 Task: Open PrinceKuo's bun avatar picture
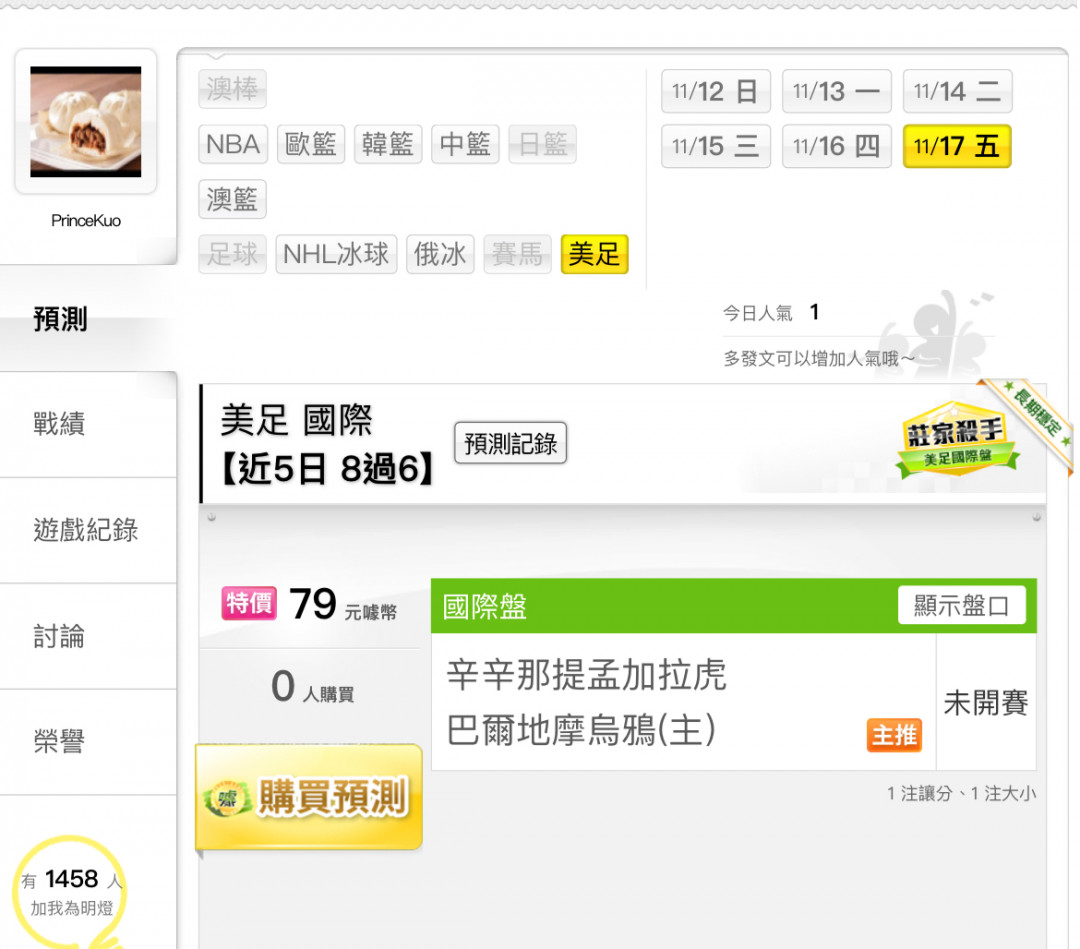(x=86, y=121)
